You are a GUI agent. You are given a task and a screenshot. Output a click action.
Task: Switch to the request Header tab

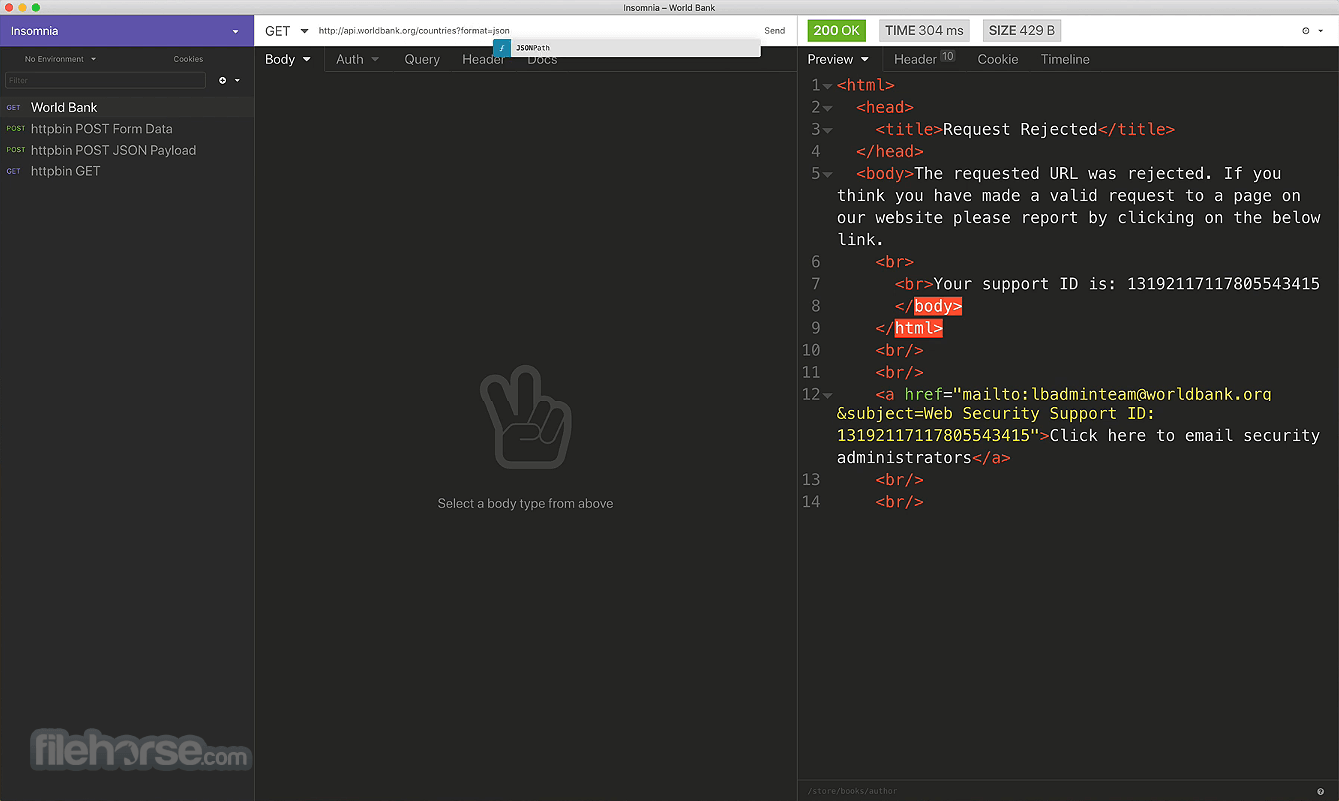[483, 59]
